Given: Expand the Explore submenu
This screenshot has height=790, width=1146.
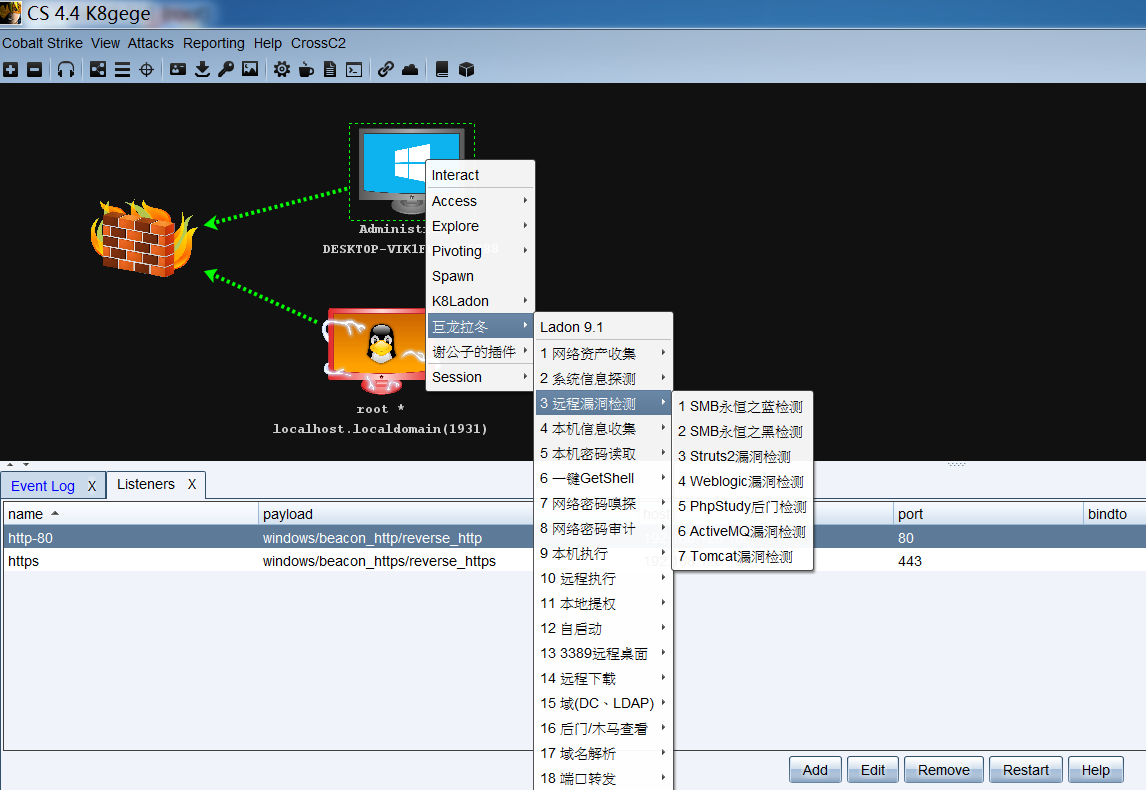Looking at the screenshot, I should pyautogui.click(x=480, y=226).
